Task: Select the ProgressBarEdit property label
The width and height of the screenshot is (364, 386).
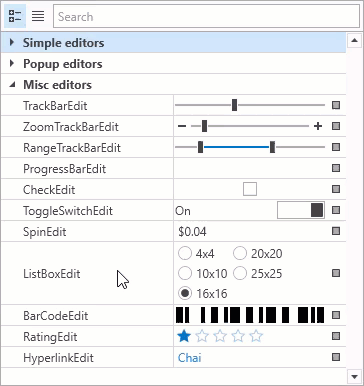Action: pos(64,169)
